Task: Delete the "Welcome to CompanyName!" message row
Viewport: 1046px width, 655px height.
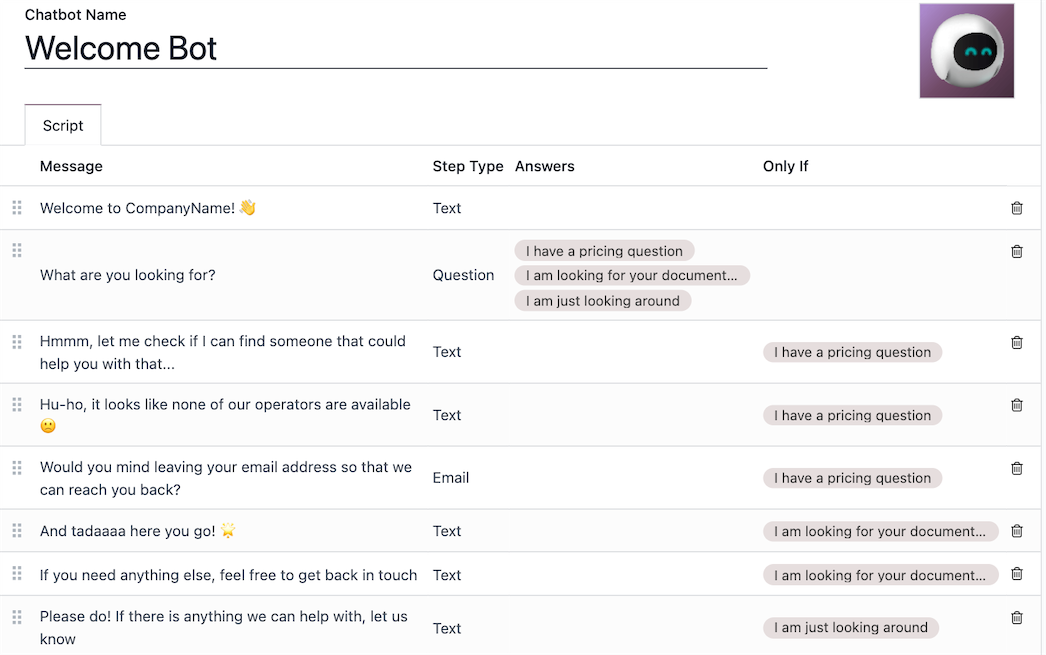Action: (x=1017, y=208)
